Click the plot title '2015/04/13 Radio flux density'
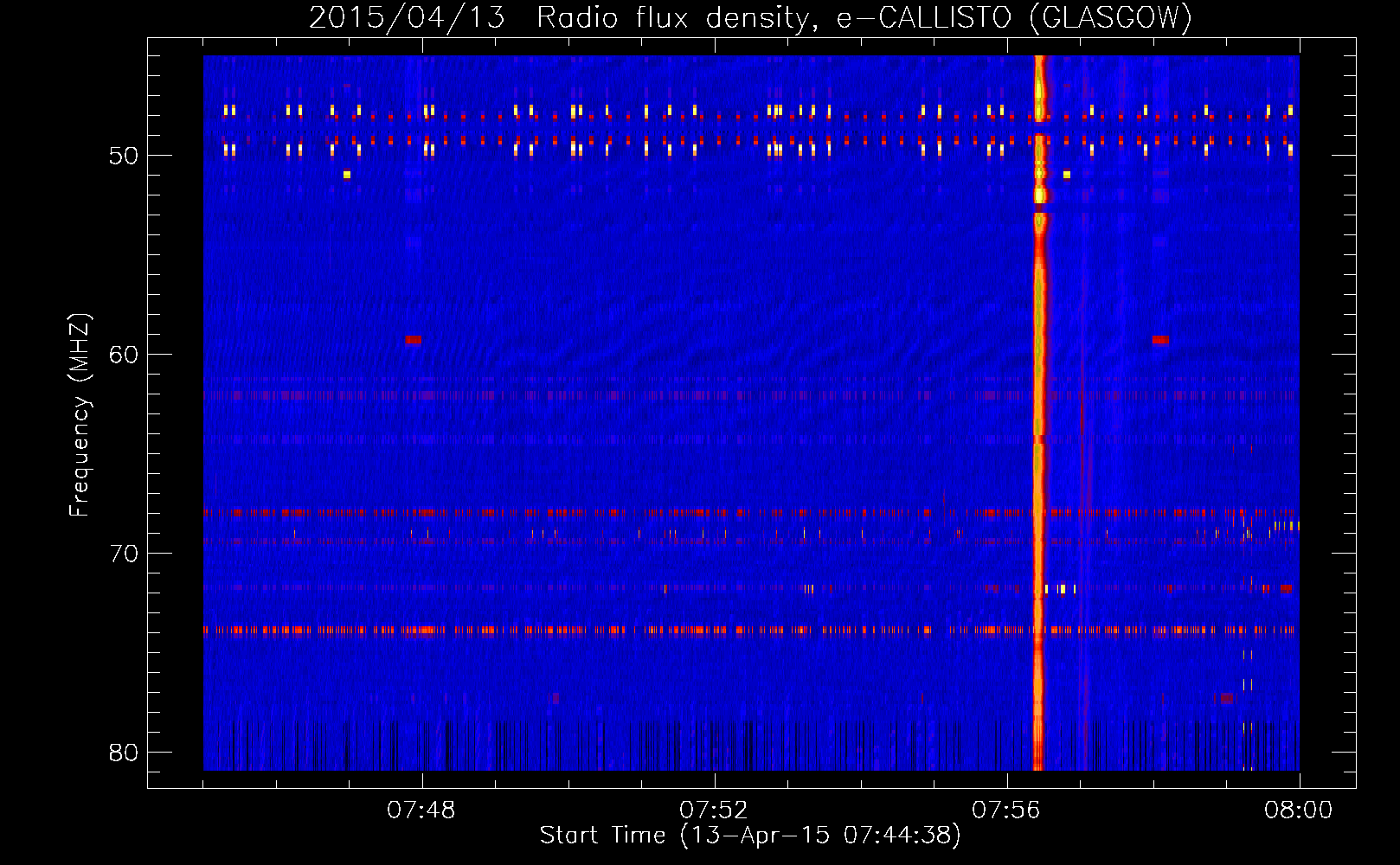1400x865 pixels. pos(563,18)
